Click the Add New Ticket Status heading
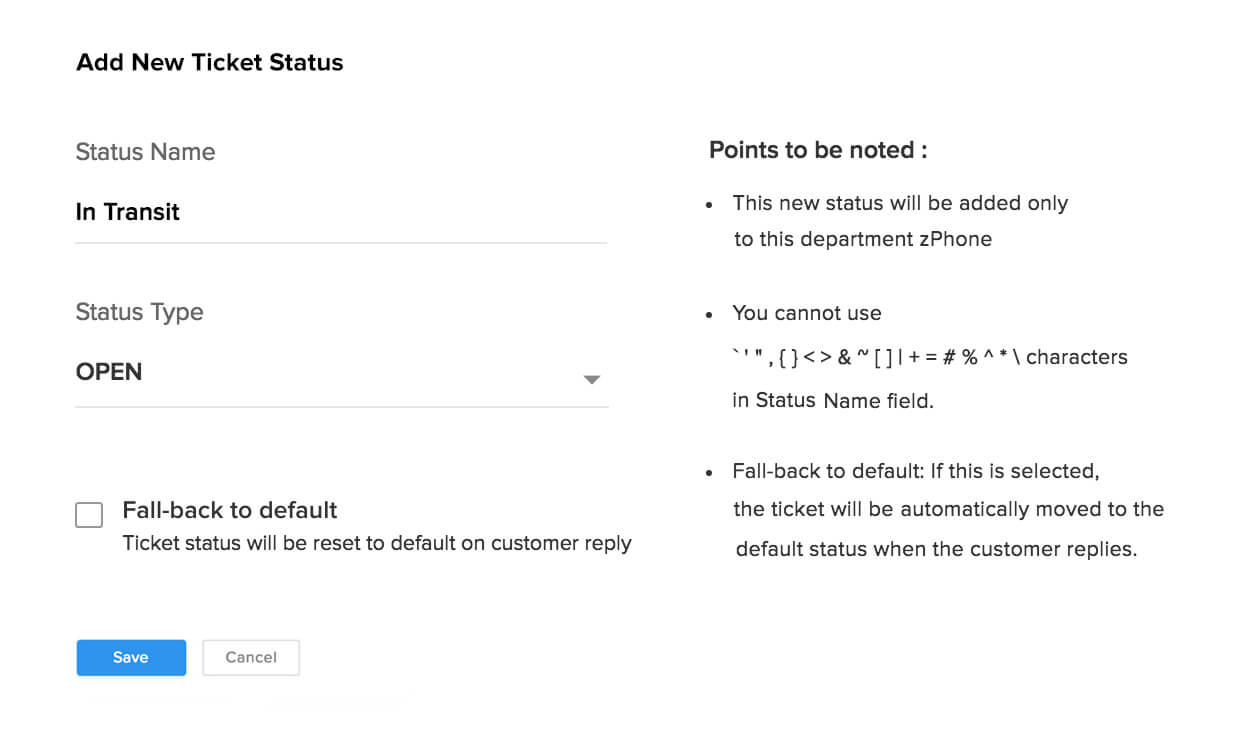The image size is (1235, 741). coord(209,62)
